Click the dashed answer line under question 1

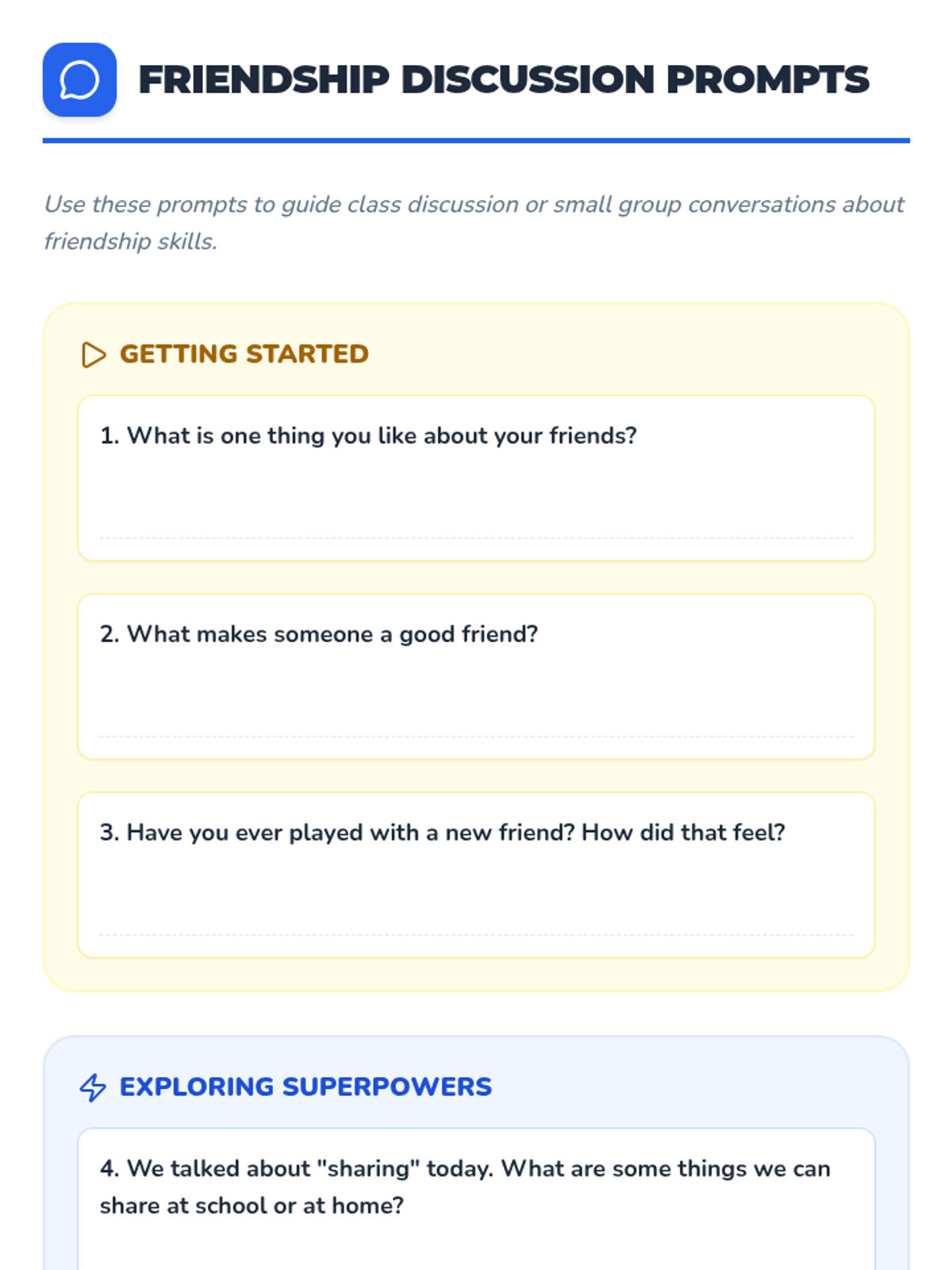pyautogui.click(x=476, y=538)
